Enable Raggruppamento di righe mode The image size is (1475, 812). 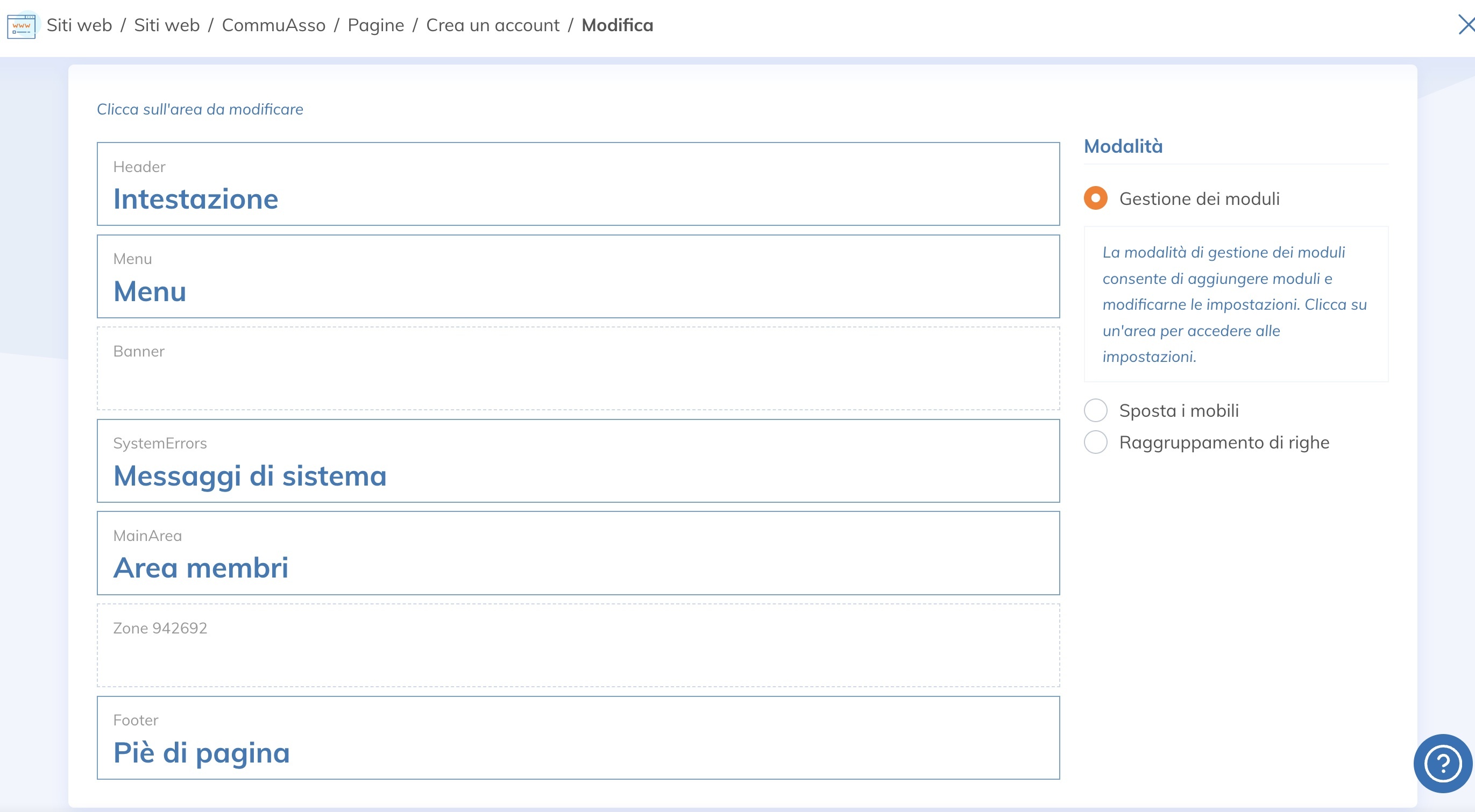(x=1095, y=443)
